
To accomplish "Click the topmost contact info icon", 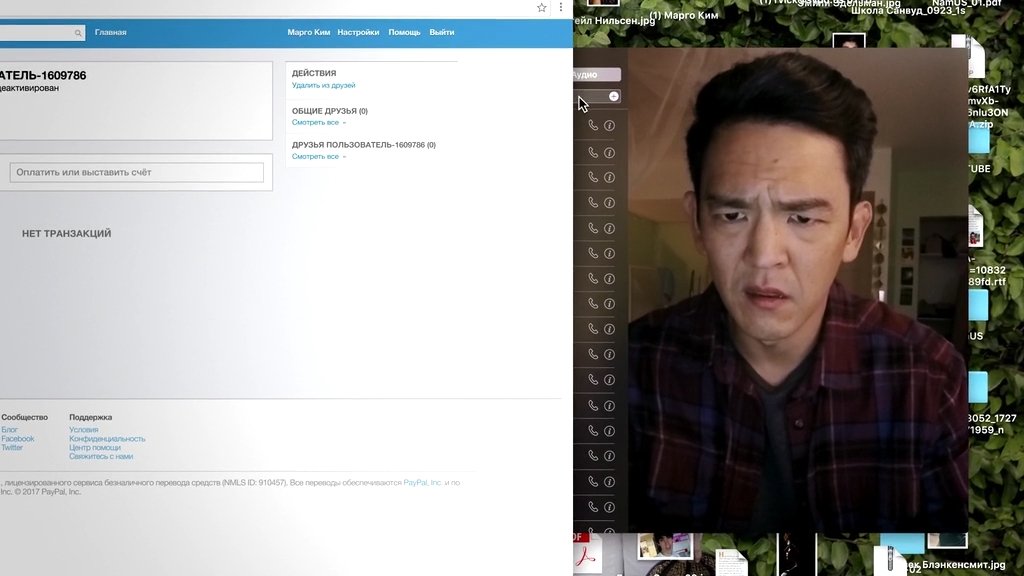I will [x=609, y=126].
